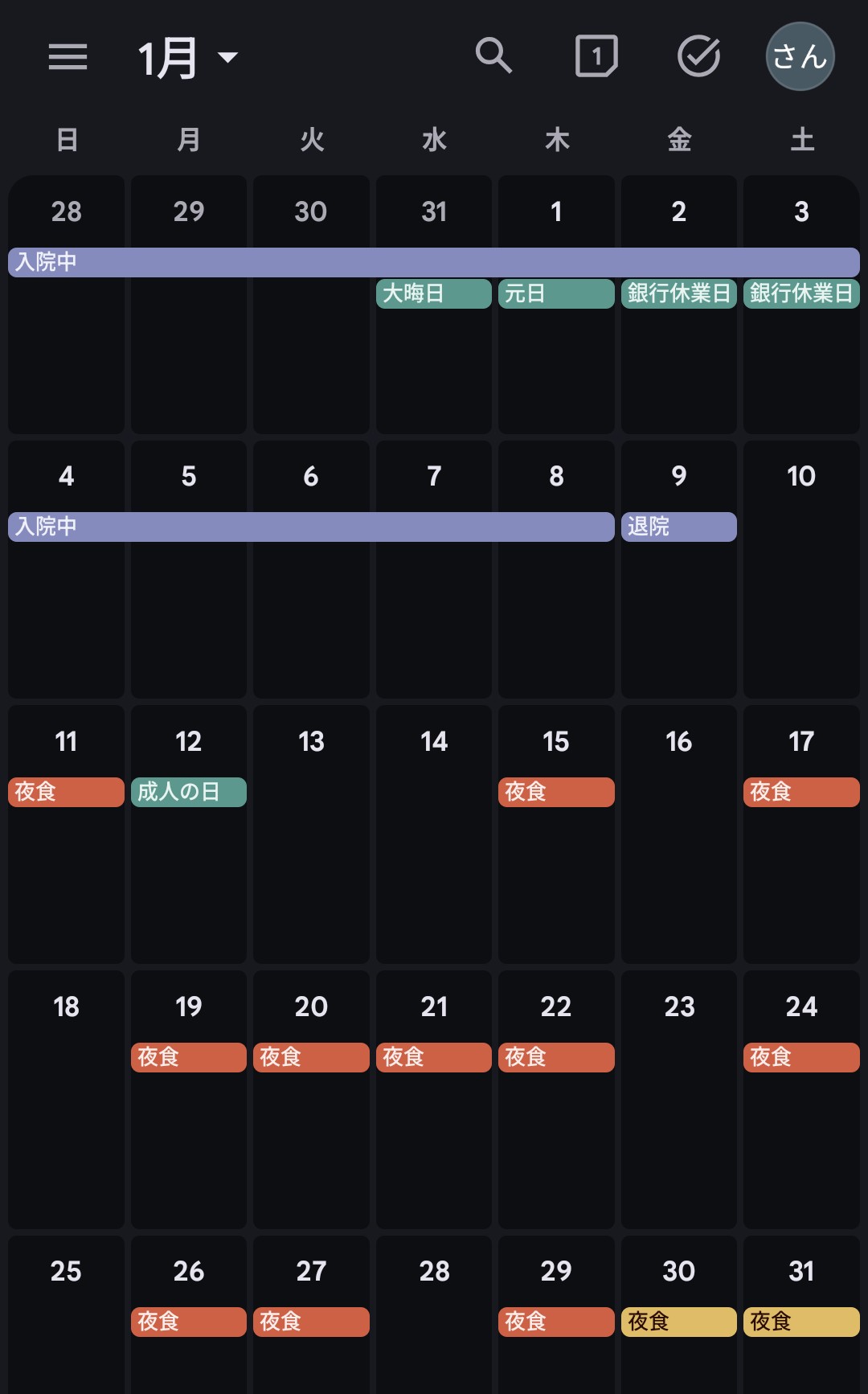Open 夜食 event on January 22

pos(555,1057)
